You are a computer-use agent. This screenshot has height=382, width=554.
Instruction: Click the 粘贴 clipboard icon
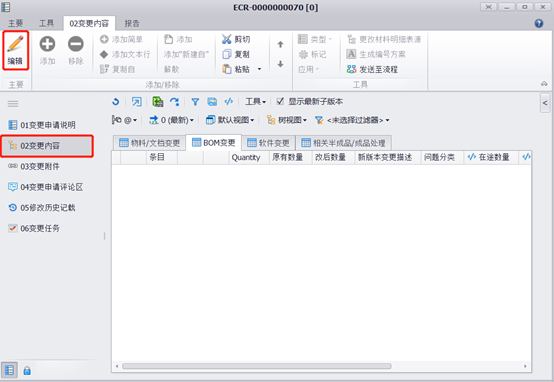(x=226, y=69)
